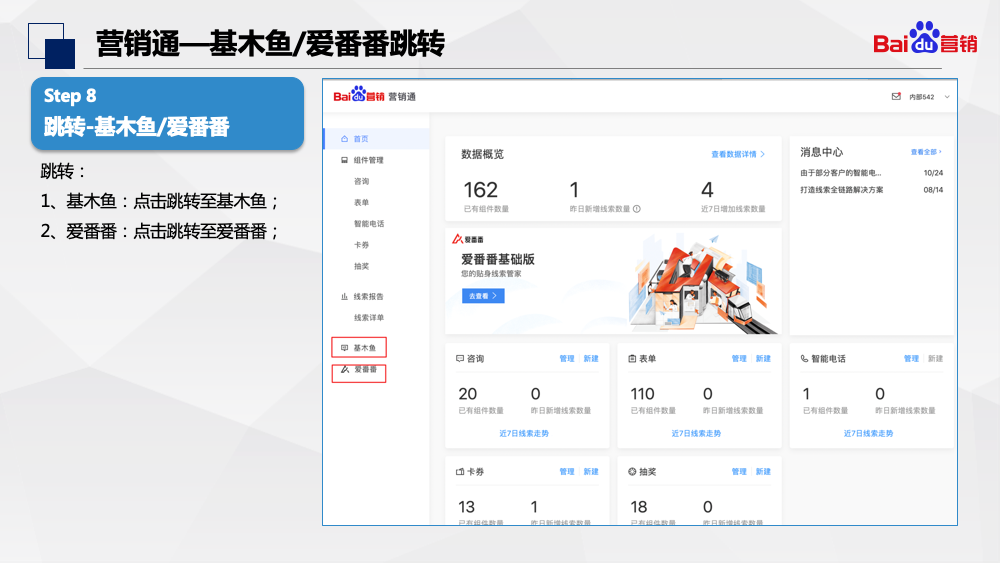Click the 智能电话 card phone icon

[x=804, y=359]
